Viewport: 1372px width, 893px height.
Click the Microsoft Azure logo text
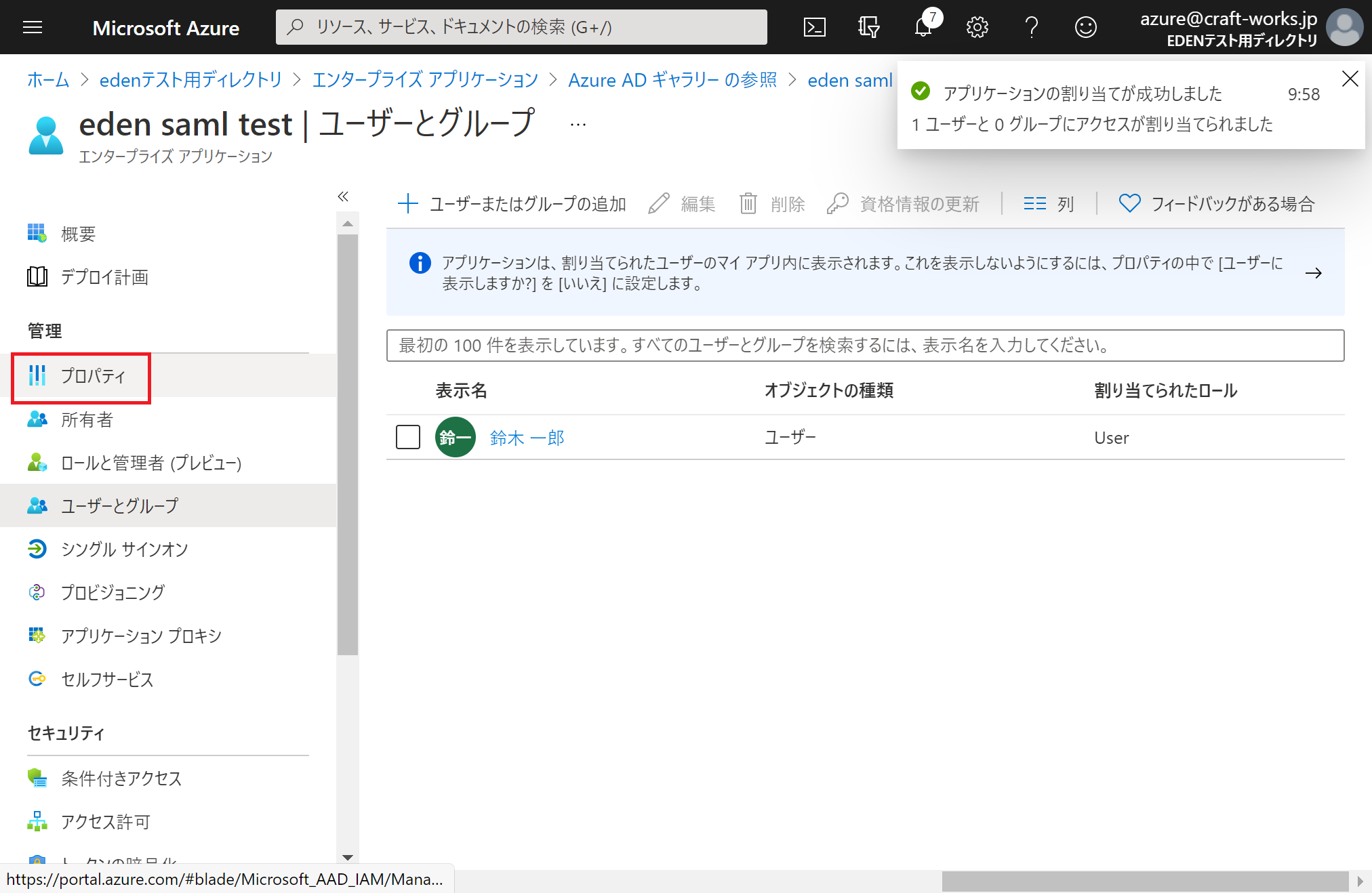pyautogui.click(x=166, y=28)
